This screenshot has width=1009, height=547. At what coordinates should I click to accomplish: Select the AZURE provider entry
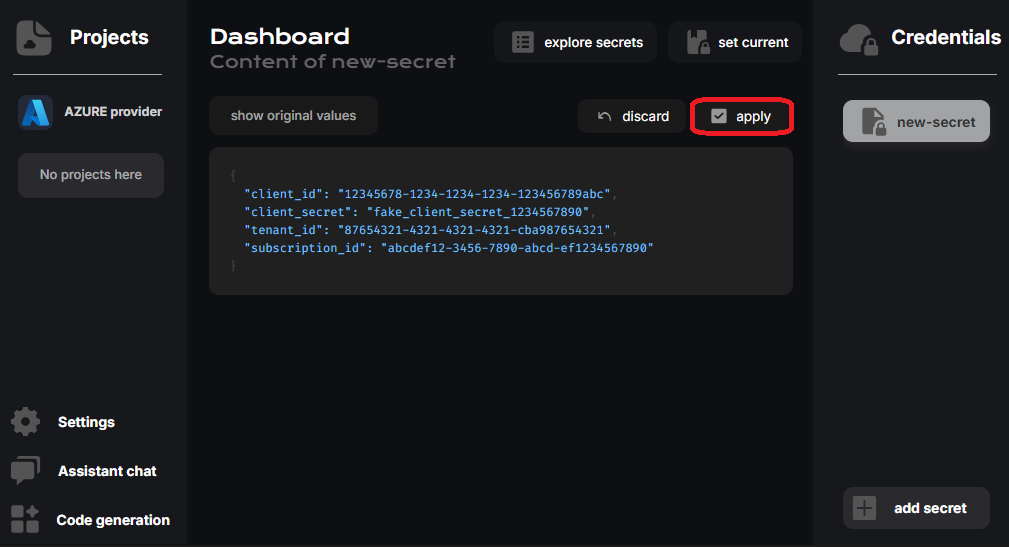(112, 112)
